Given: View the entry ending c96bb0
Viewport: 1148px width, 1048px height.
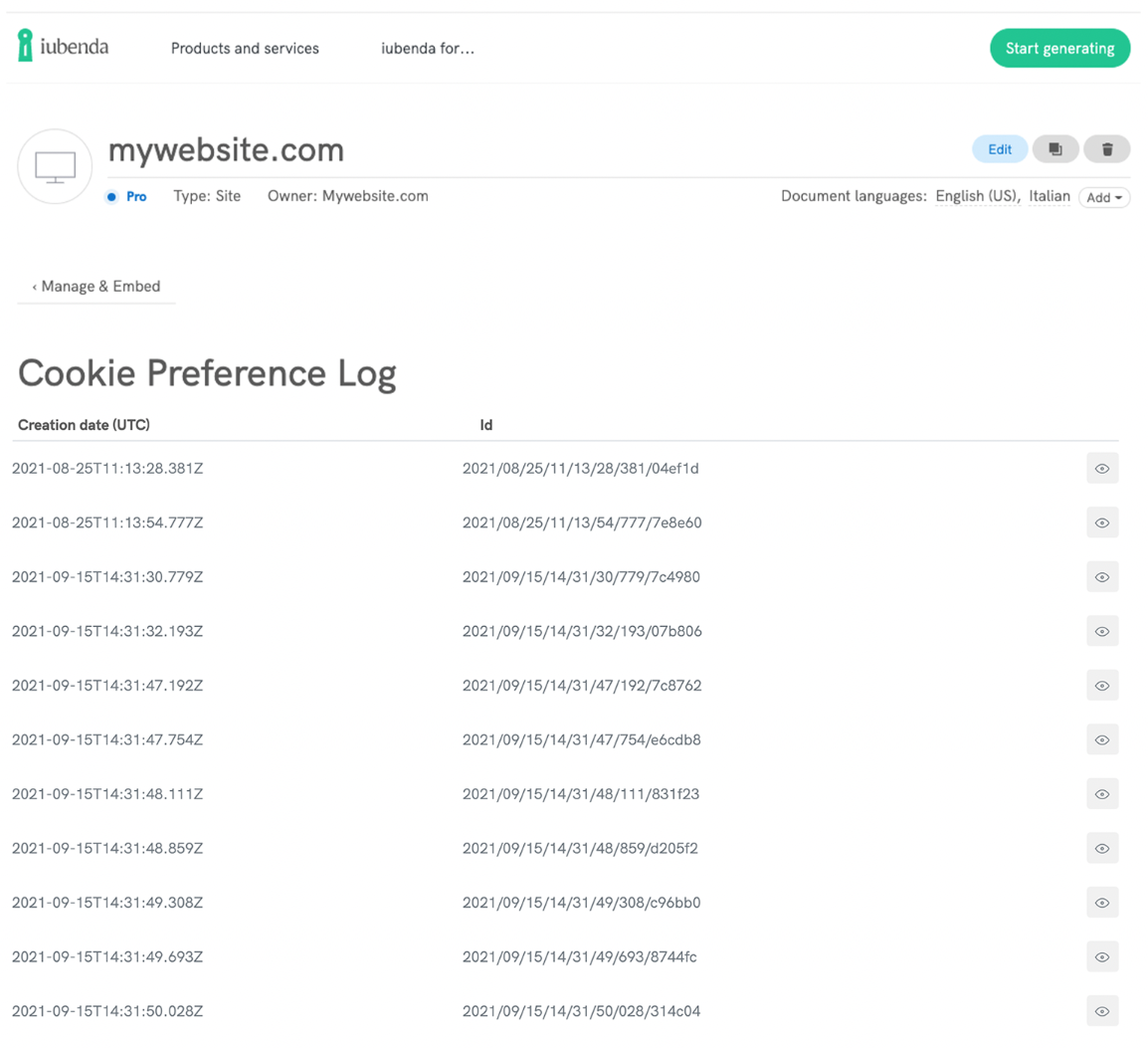Looking at the screenshot, I should tap(1102, 902).
